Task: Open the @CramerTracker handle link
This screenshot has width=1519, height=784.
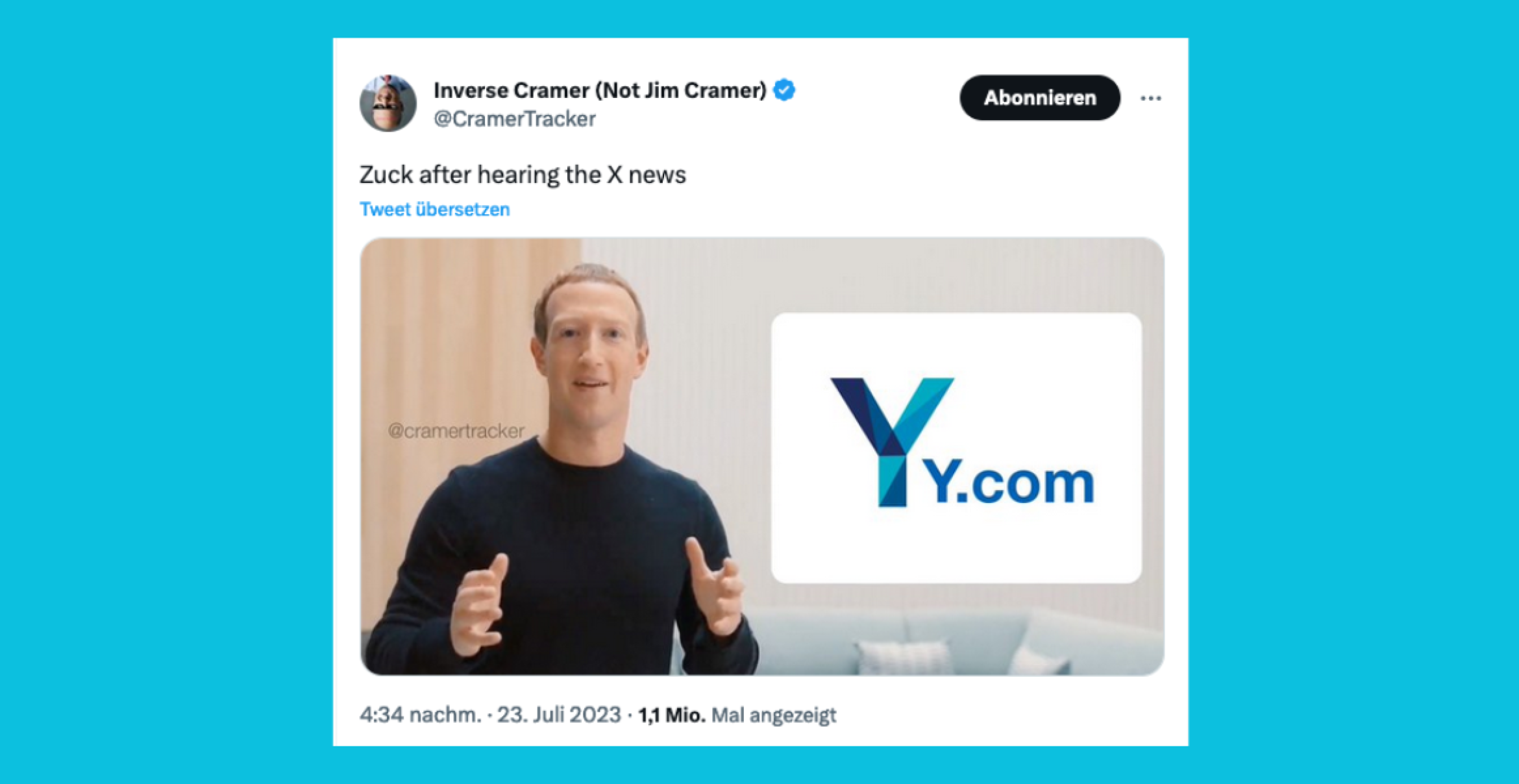Action: click(514, 119)
